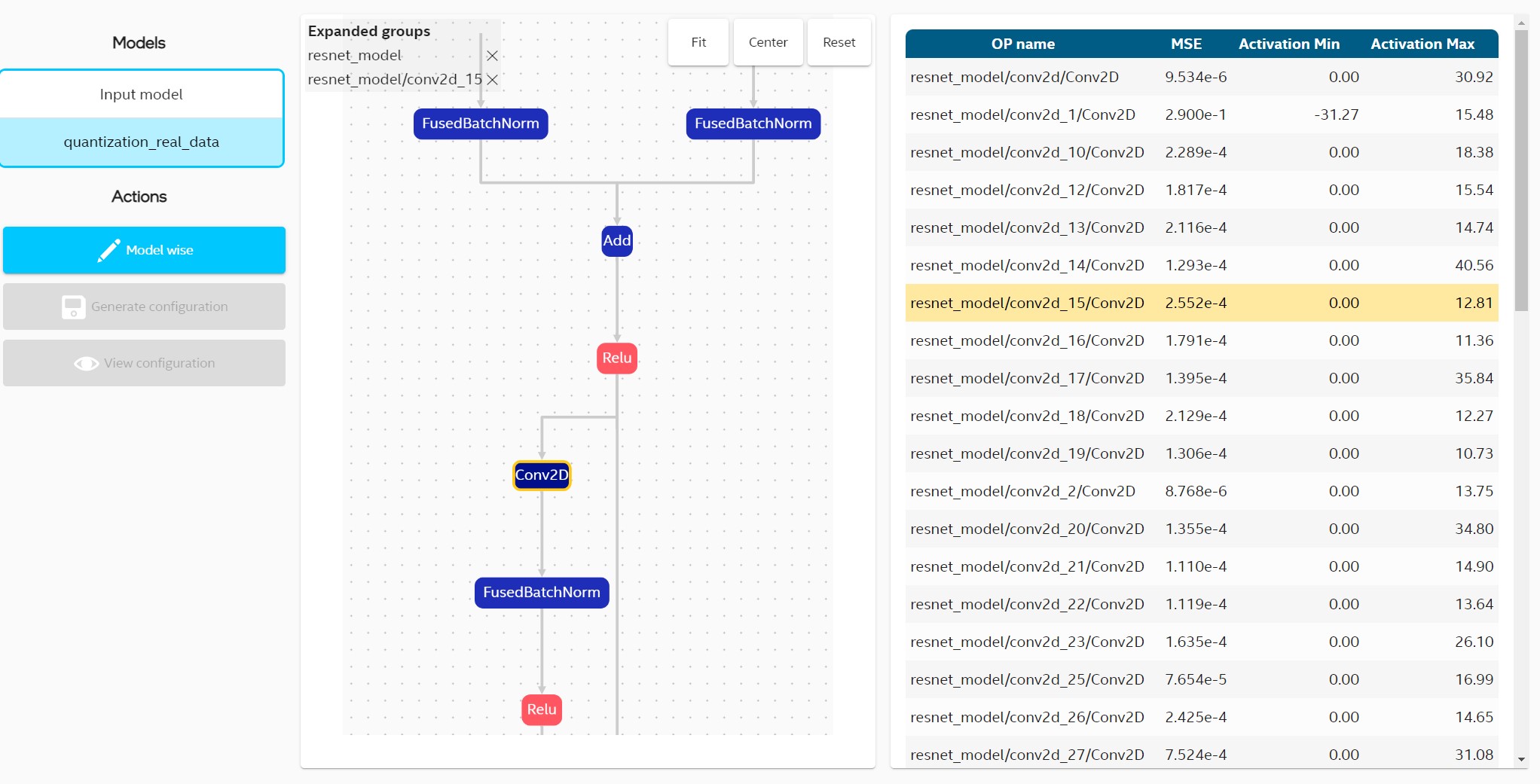The image size is (1540, 784).
Task: Select the left FusedBatchNorm node at top
Action: [x=481, y=124]
